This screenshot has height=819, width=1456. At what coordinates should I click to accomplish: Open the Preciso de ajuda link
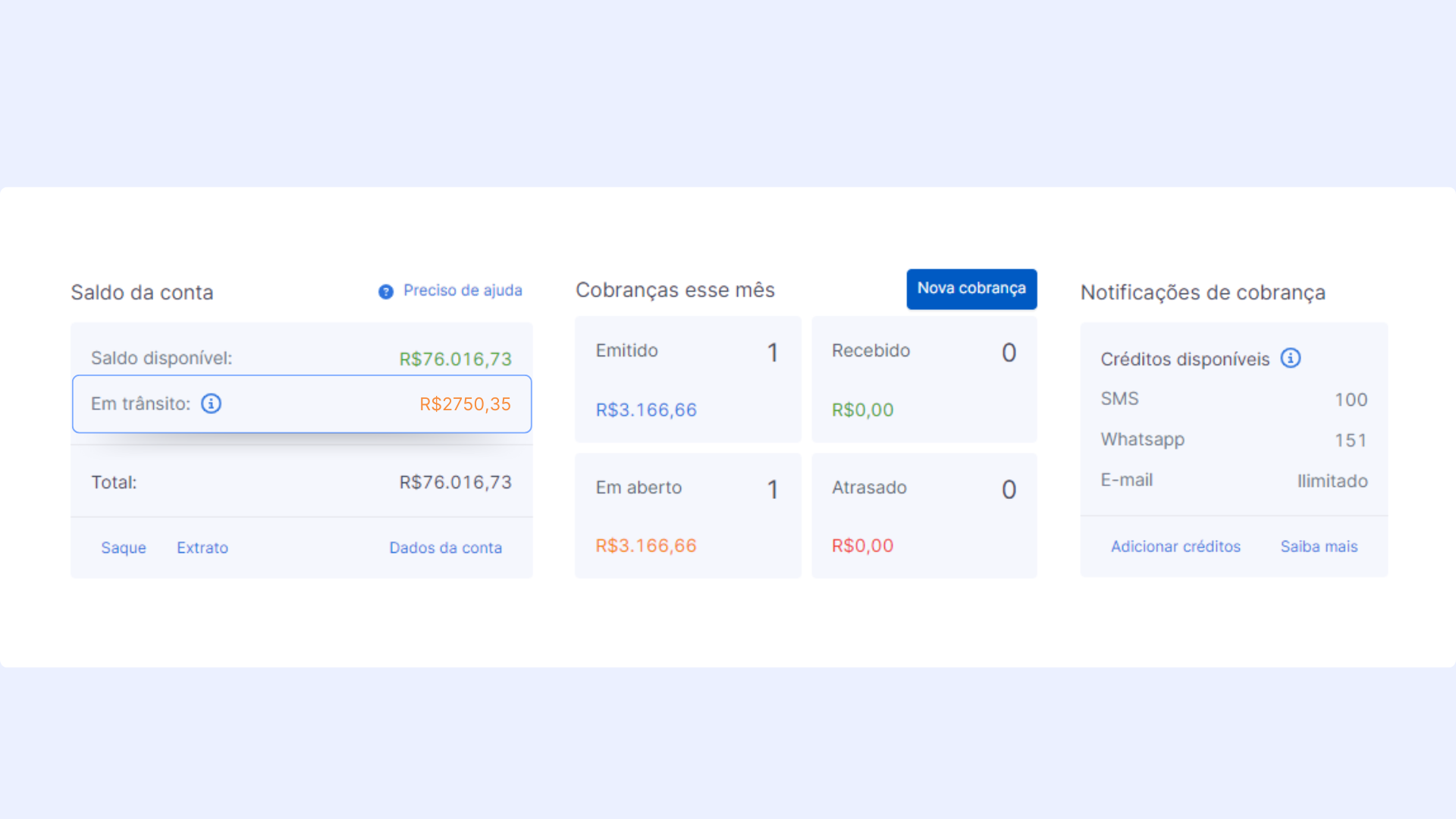pos(462,290)
